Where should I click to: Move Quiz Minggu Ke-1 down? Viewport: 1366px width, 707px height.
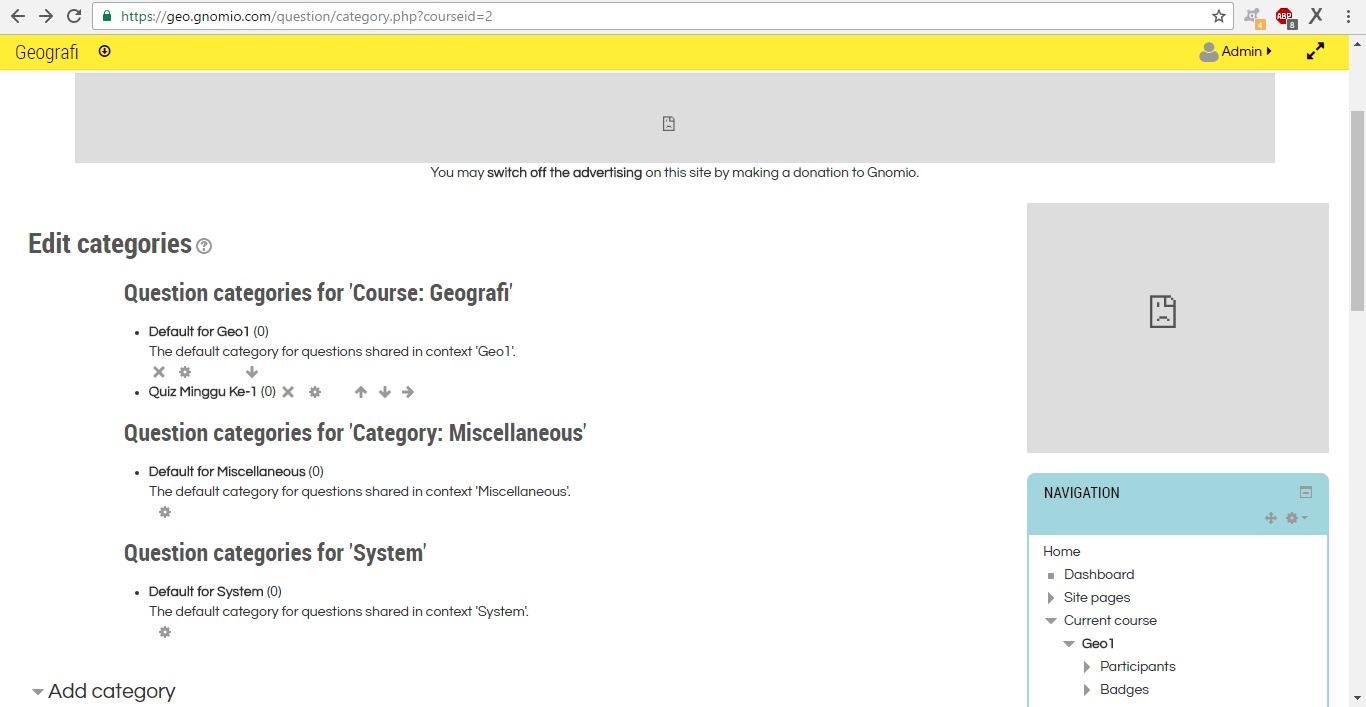[385, 392]
